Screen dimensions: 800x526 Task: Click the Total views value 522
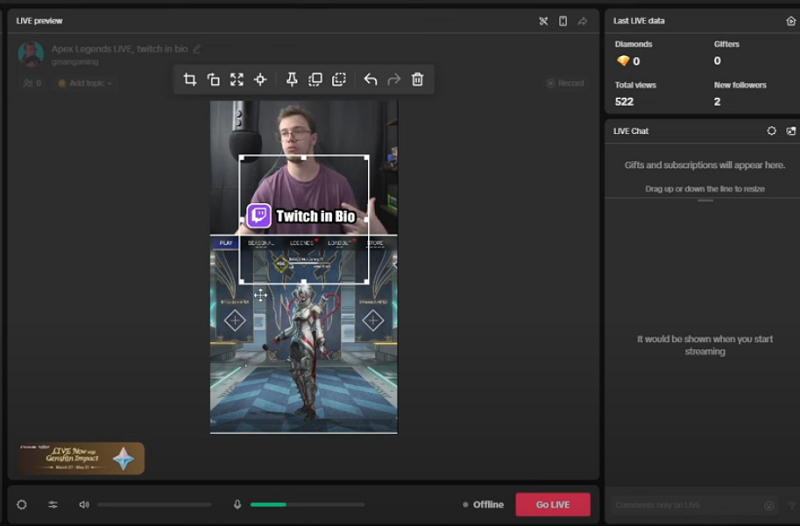(x=624, y=102)
